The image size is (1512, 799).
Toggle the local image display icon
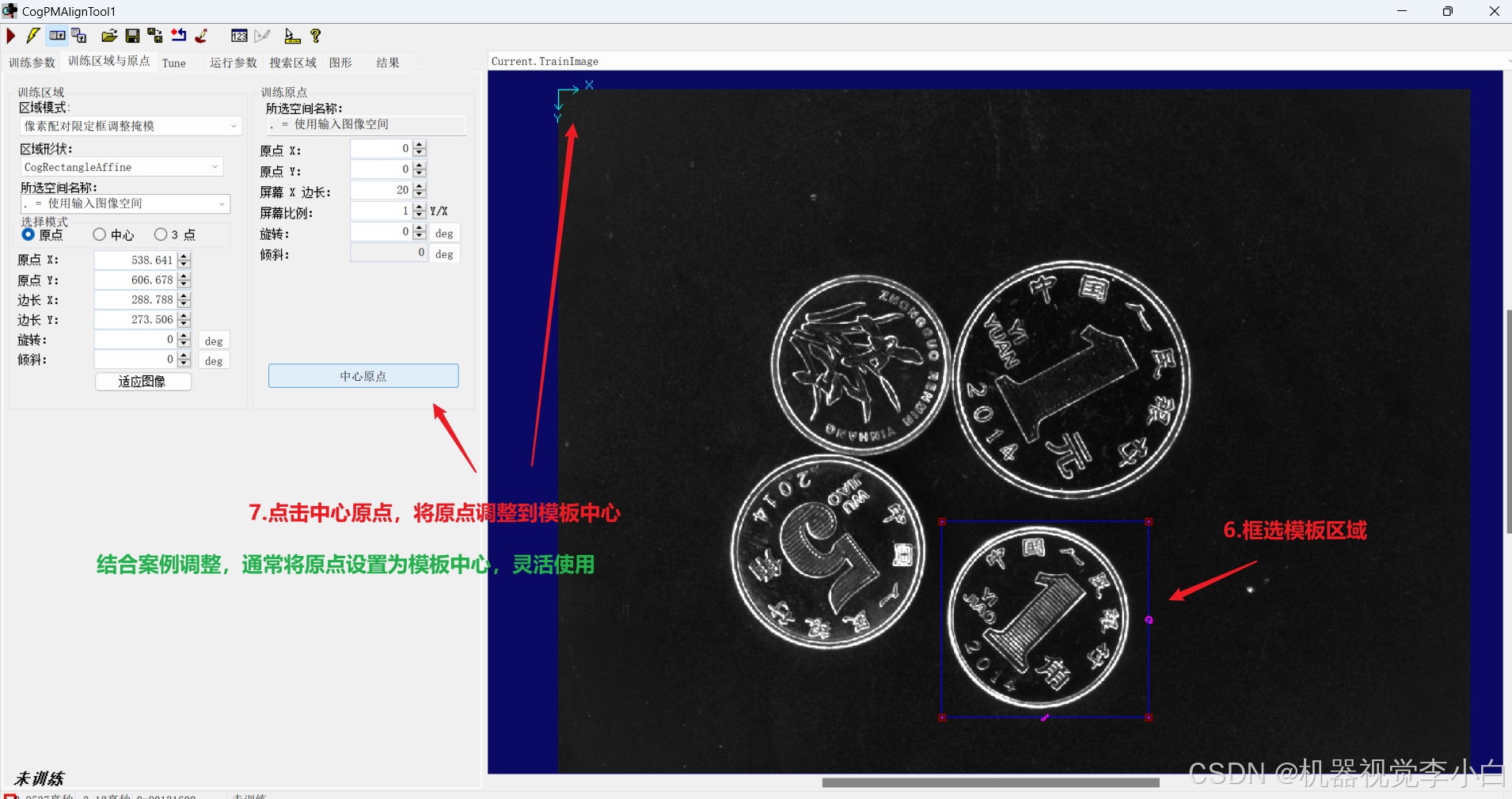(57, 36)
